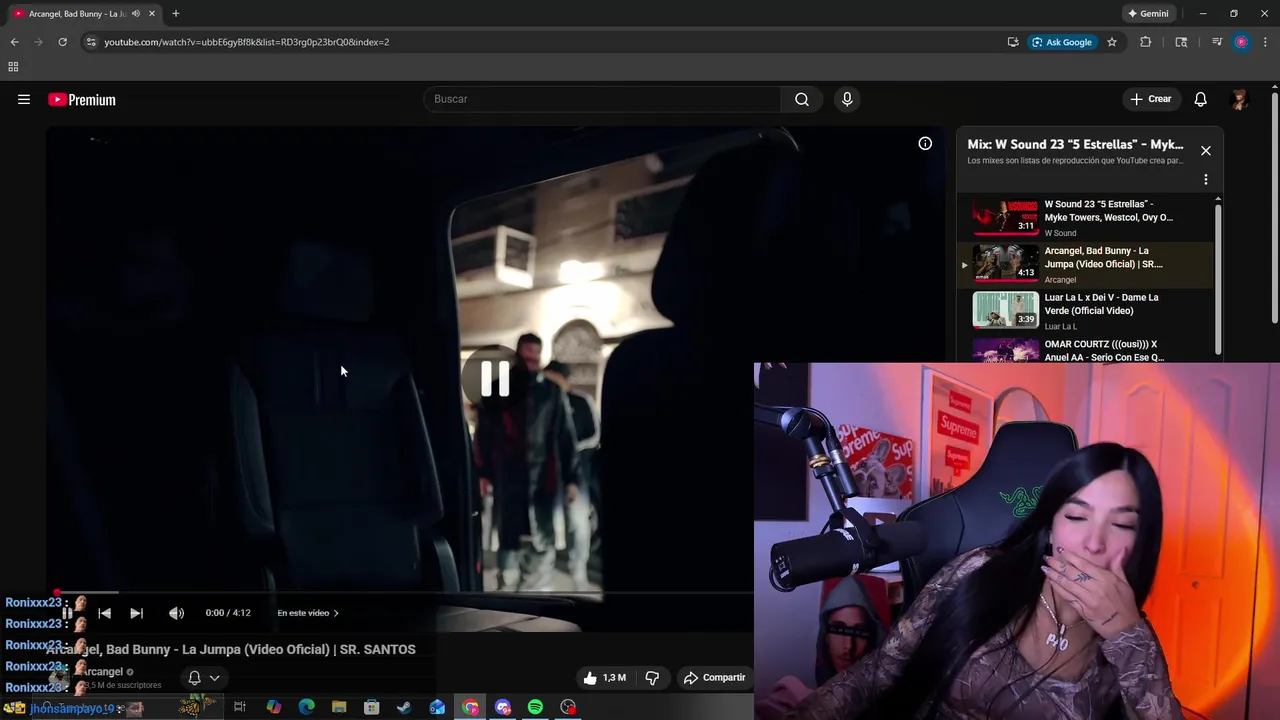Image resolution: width=1280 pixels, height=720 pixels.
Task: Open media controls music-note icon
Action: pyautogui.click(x=1216, y=42)
